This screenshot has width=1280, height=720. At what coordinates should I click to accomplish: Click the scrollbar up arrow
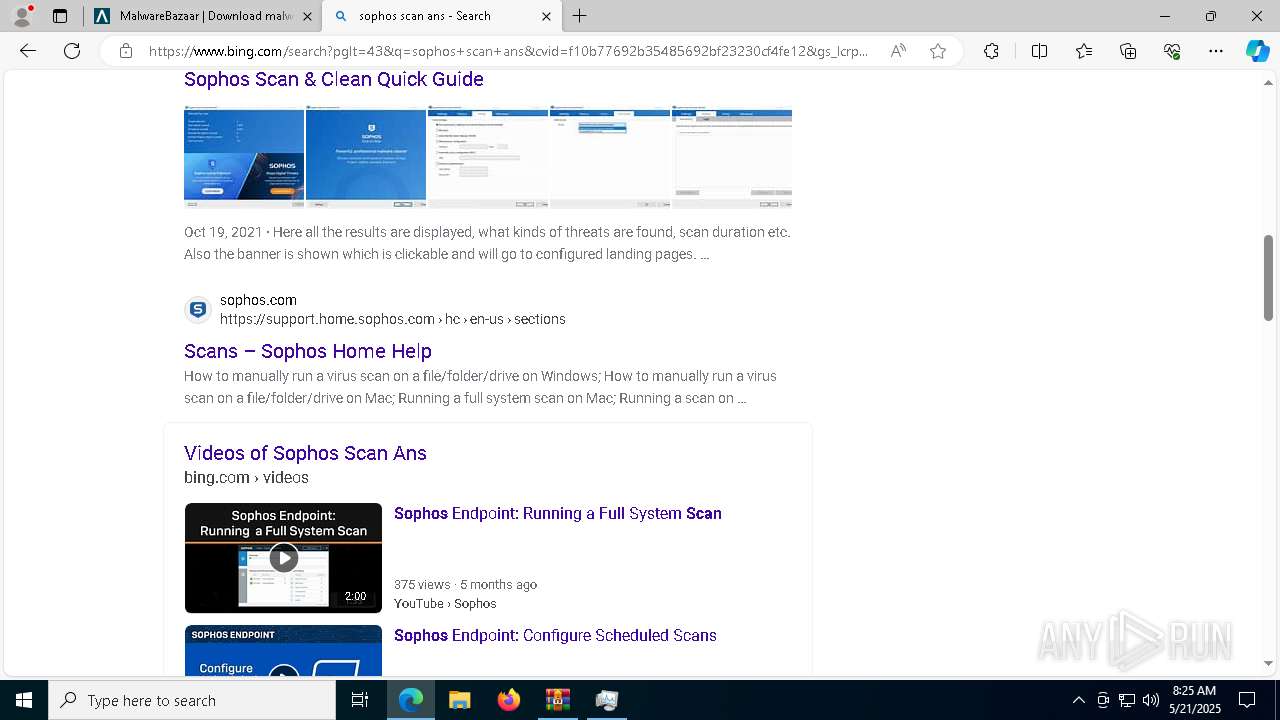1268,84
